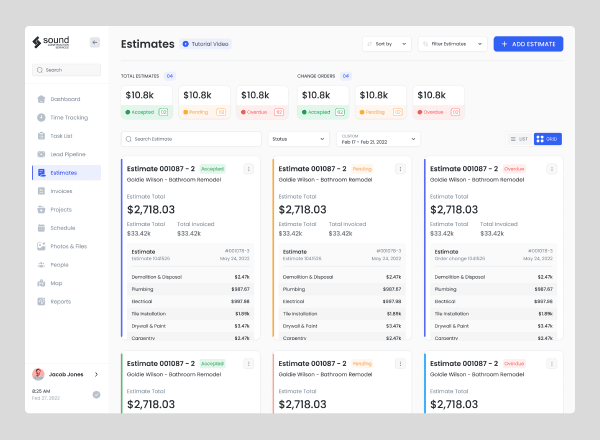Click the Photos & Files icon

pyautogui.click(x=41, y=246)
